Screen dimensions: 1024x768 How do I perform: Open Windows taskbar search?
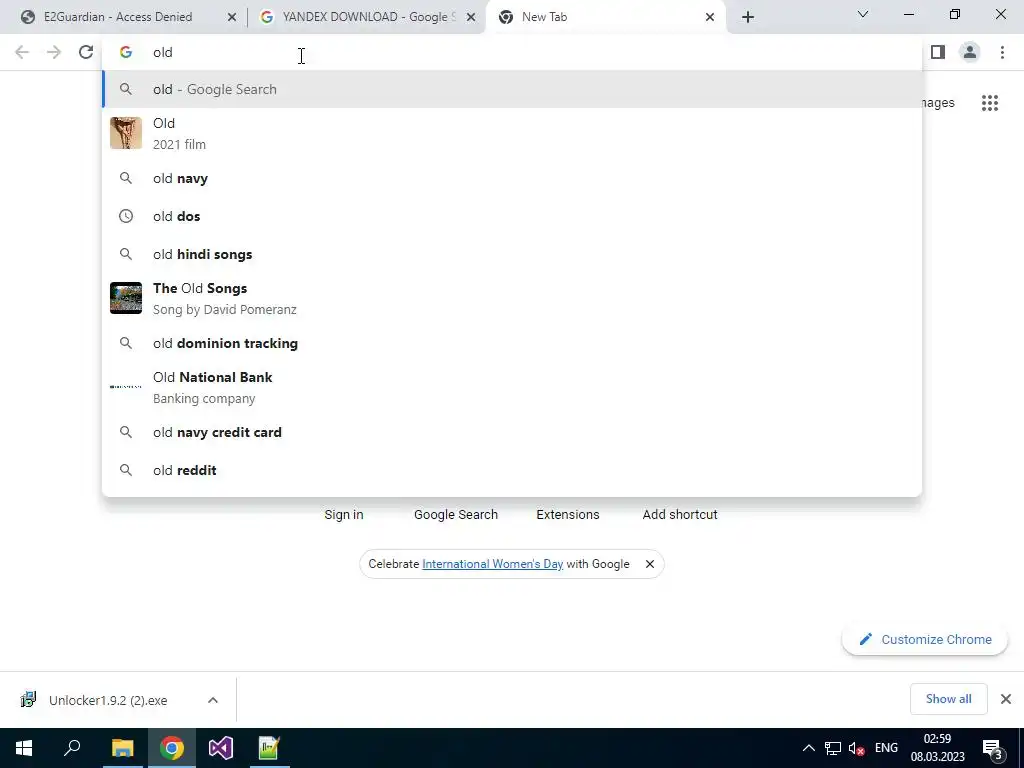pyautogui.click(x=72, y=748)
